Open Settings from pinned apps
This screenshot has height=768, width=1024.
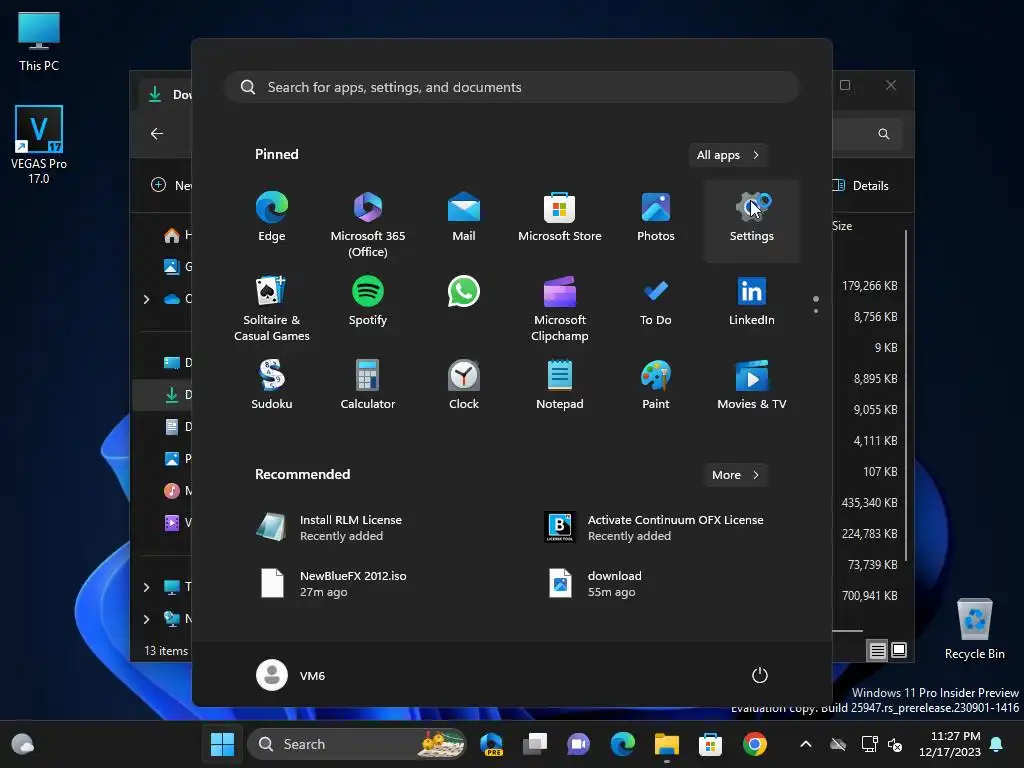[x=752, y=219]
